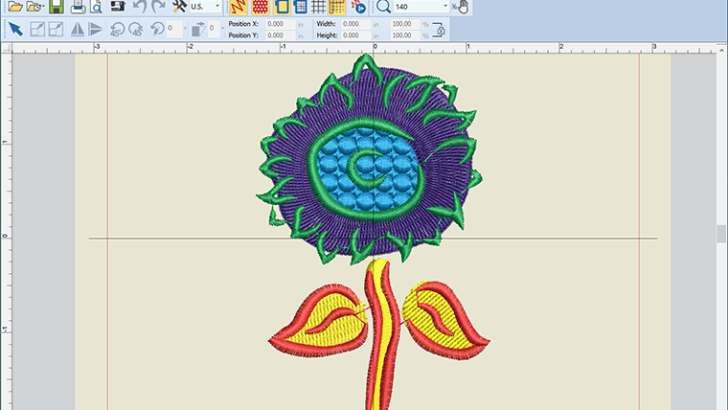Screen dimensions: 728x410
Task: Click the Print Preview button
Action: coord(96,7)
